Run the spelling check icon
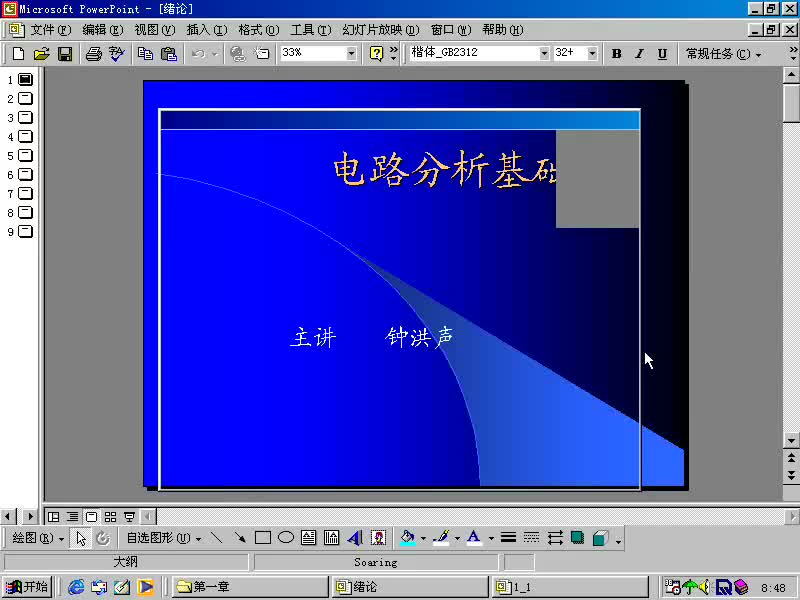The height and width of the screenshot is (600, 800). point(117,53)
